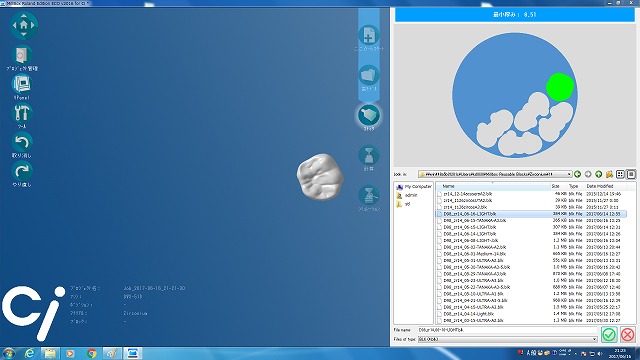Open Internet Explorer from taskbar
The height and width of the screenshot is (360, 640).
tap(29, 353)
